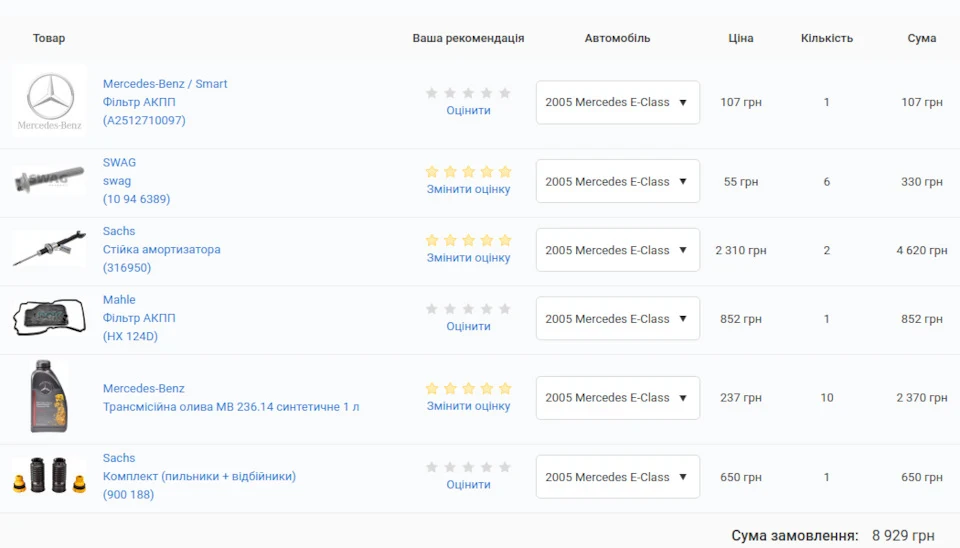Rate Sachs Комплект four stars
This screenshot has height=548, width=960.
487,467
